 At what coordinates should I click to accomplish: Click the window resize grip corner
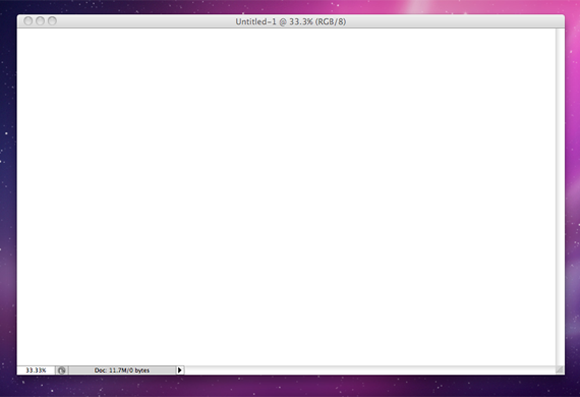[x=559, y=370]
